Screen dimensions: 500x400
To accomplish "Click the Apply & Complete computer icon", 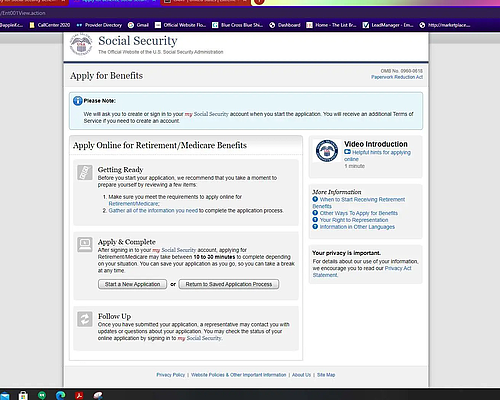I will (x=85, y=245).
